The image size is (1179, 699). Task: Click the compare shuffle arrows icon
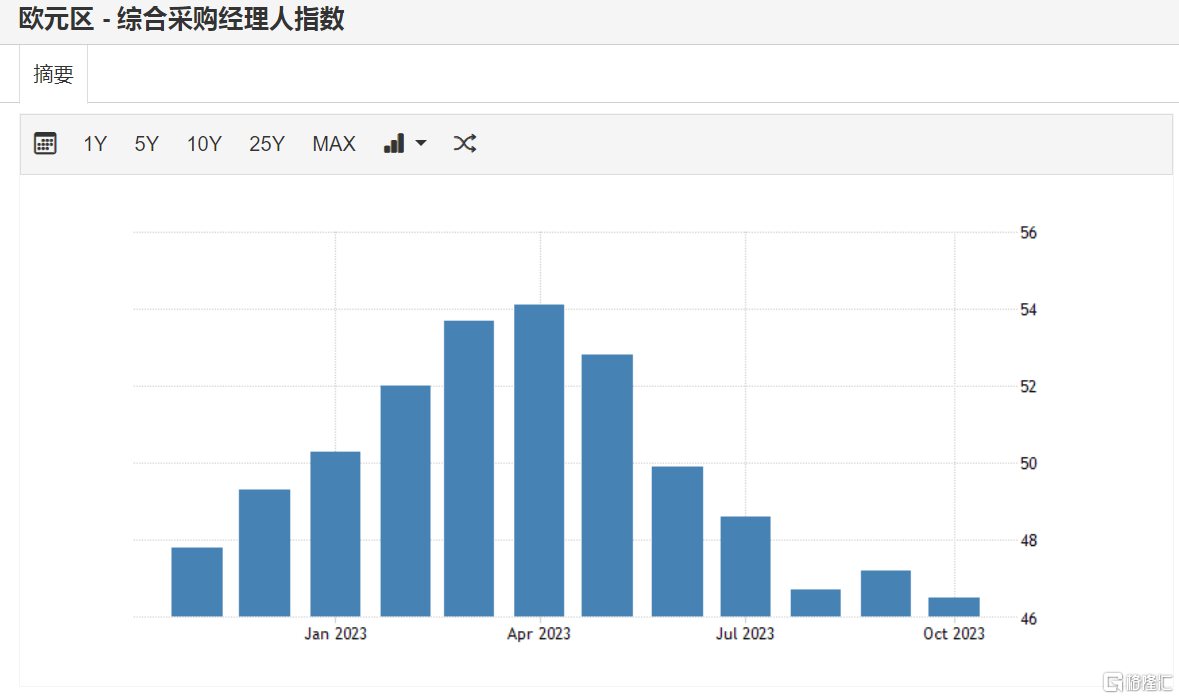pos(464,144)
